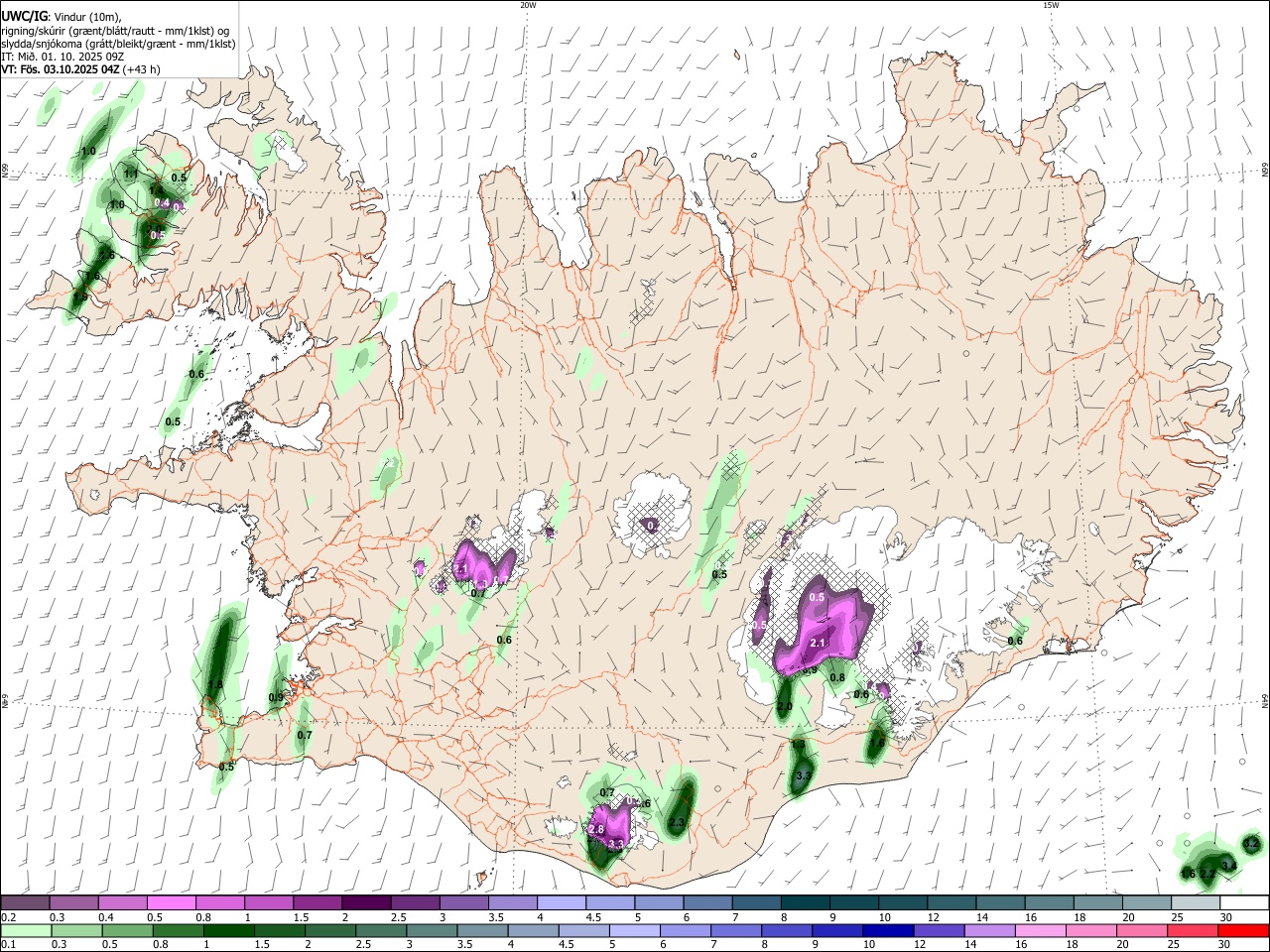Click the UWC/IG title text
The image size is (1270, 952).
(24, 16)
